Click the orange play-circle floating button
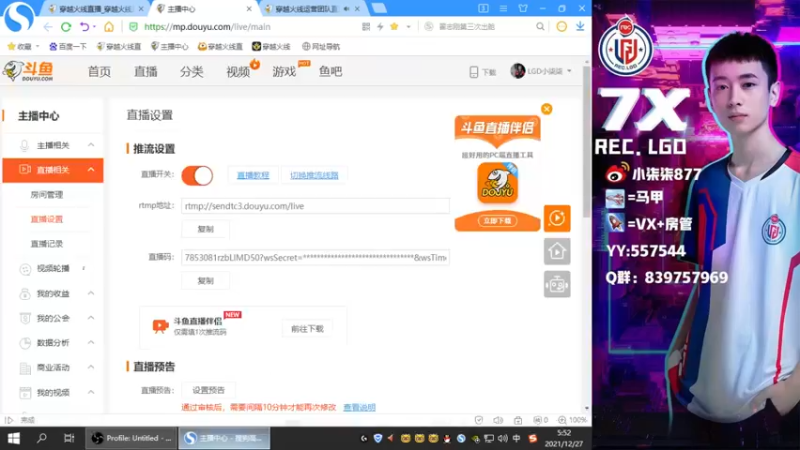The width and height of the screenshot is (800, 450). coord(557,218)
